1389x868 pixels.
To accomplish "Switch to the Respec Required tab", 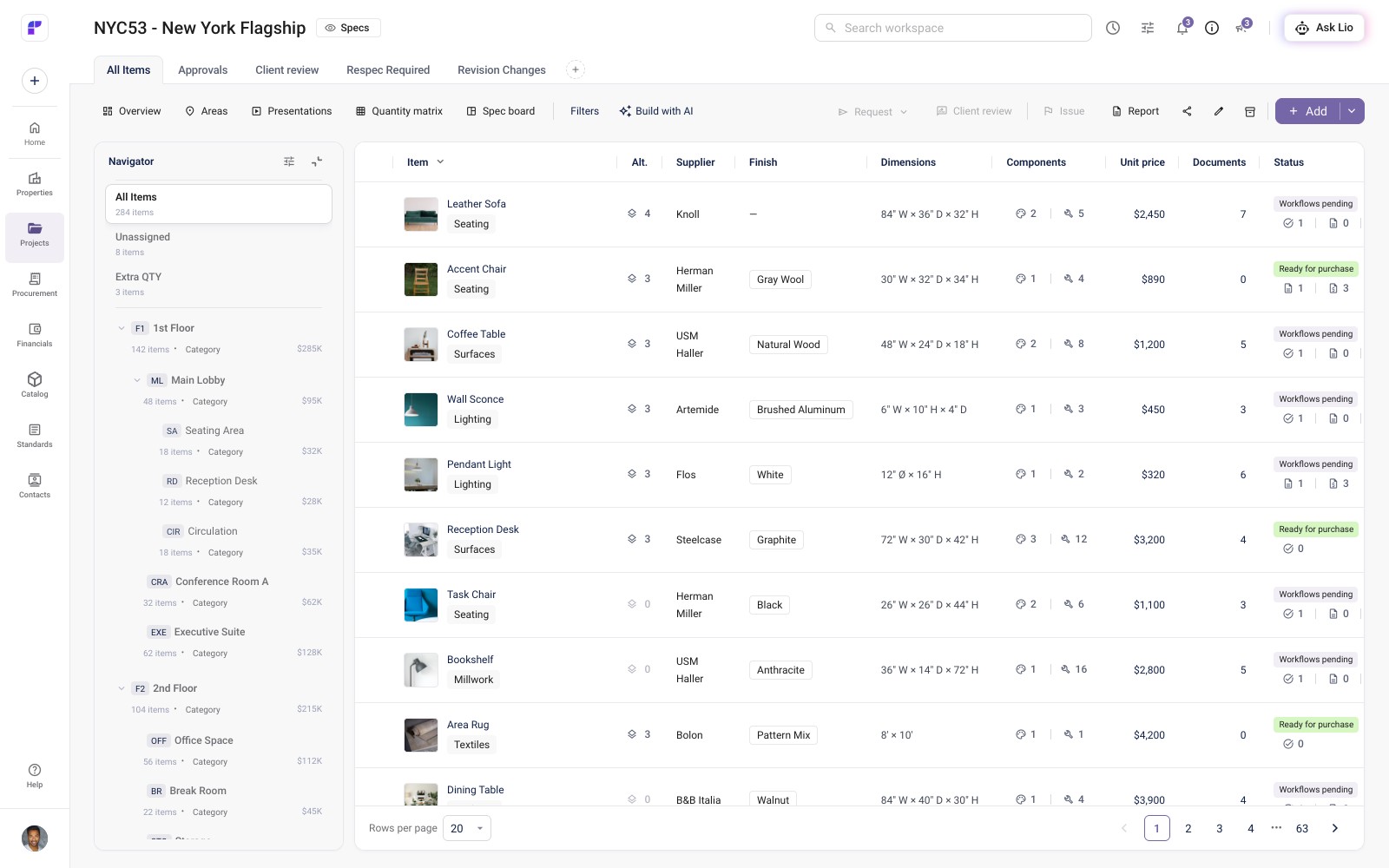I will coord(388,70).
